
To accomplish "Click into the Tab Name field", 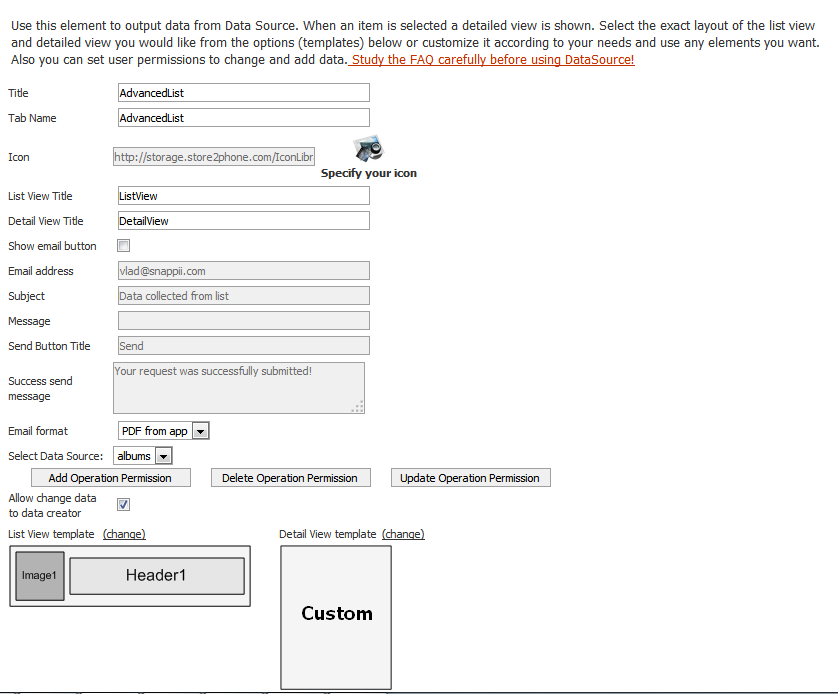I will coord(244,118).
